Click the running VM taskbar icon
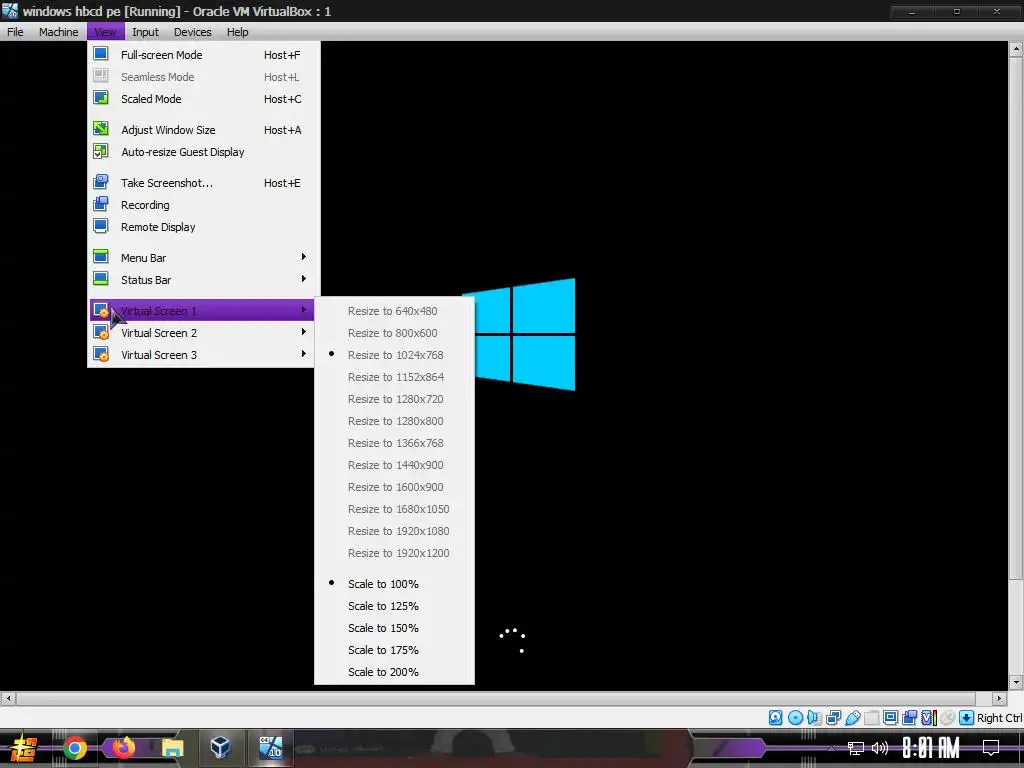 coord(270,748)
